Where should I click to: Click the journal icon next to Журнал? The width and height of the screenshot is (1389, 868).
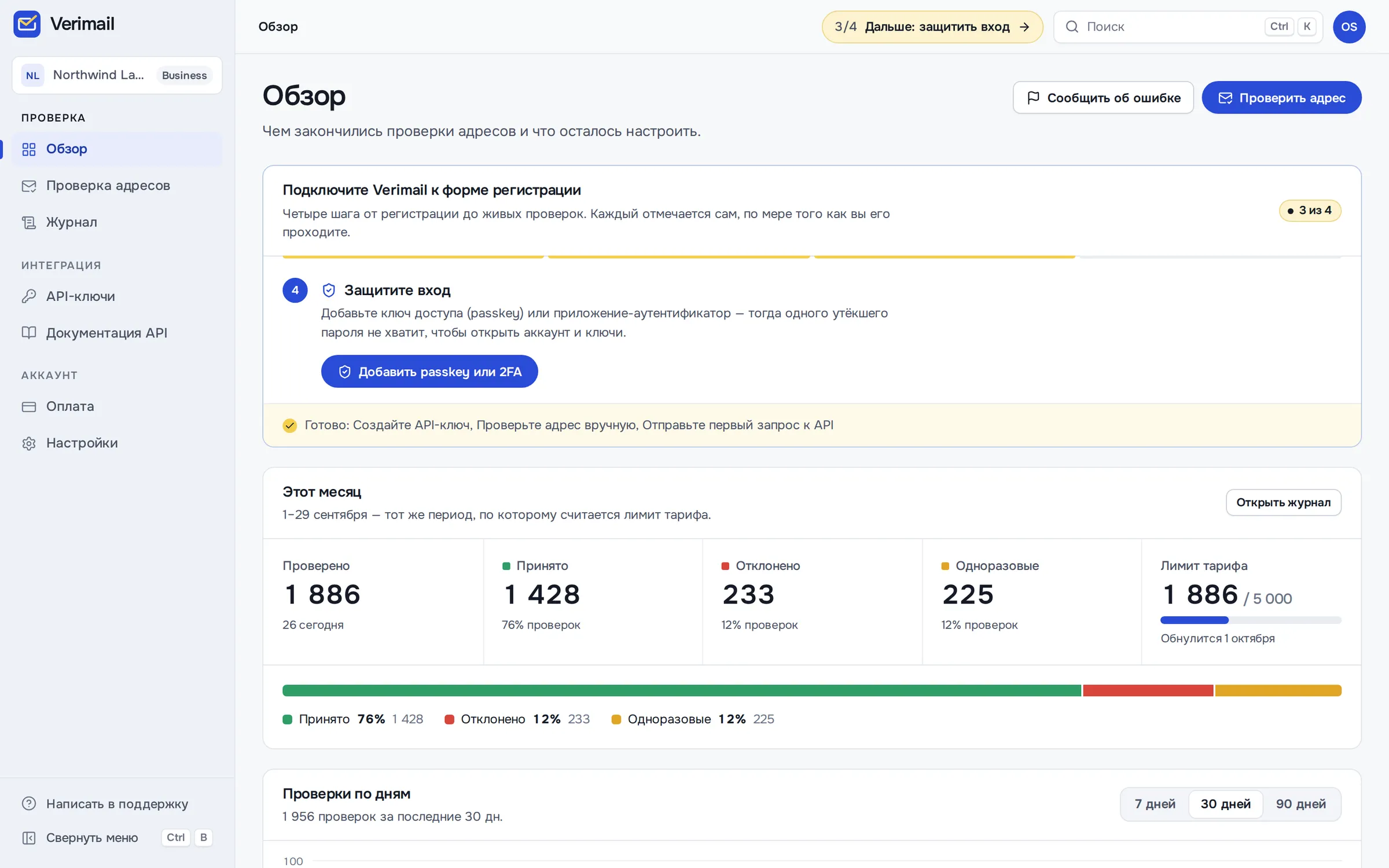[x=29, y=222]
